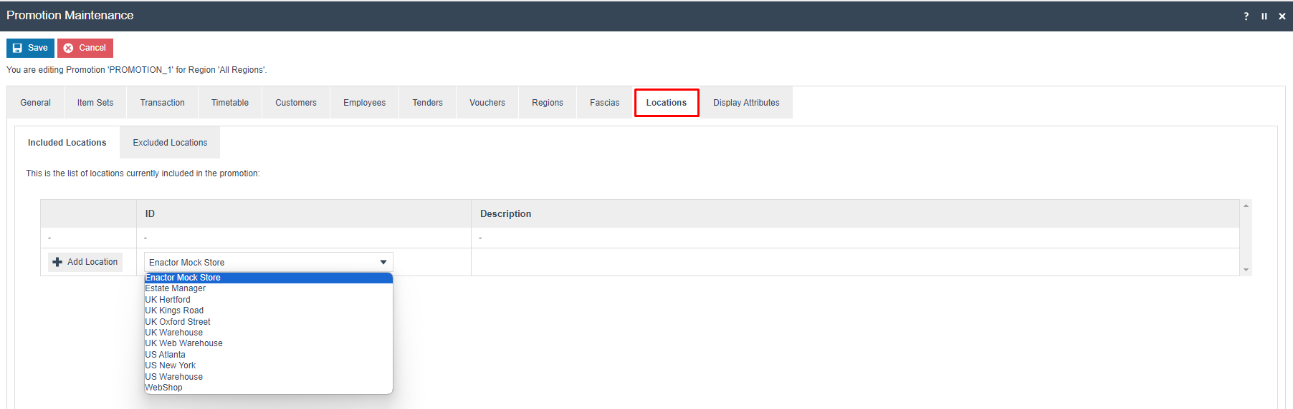This screenshot has width=1293, height=409.
Task: Select US Warehouse option
Action: click(268, 376)
